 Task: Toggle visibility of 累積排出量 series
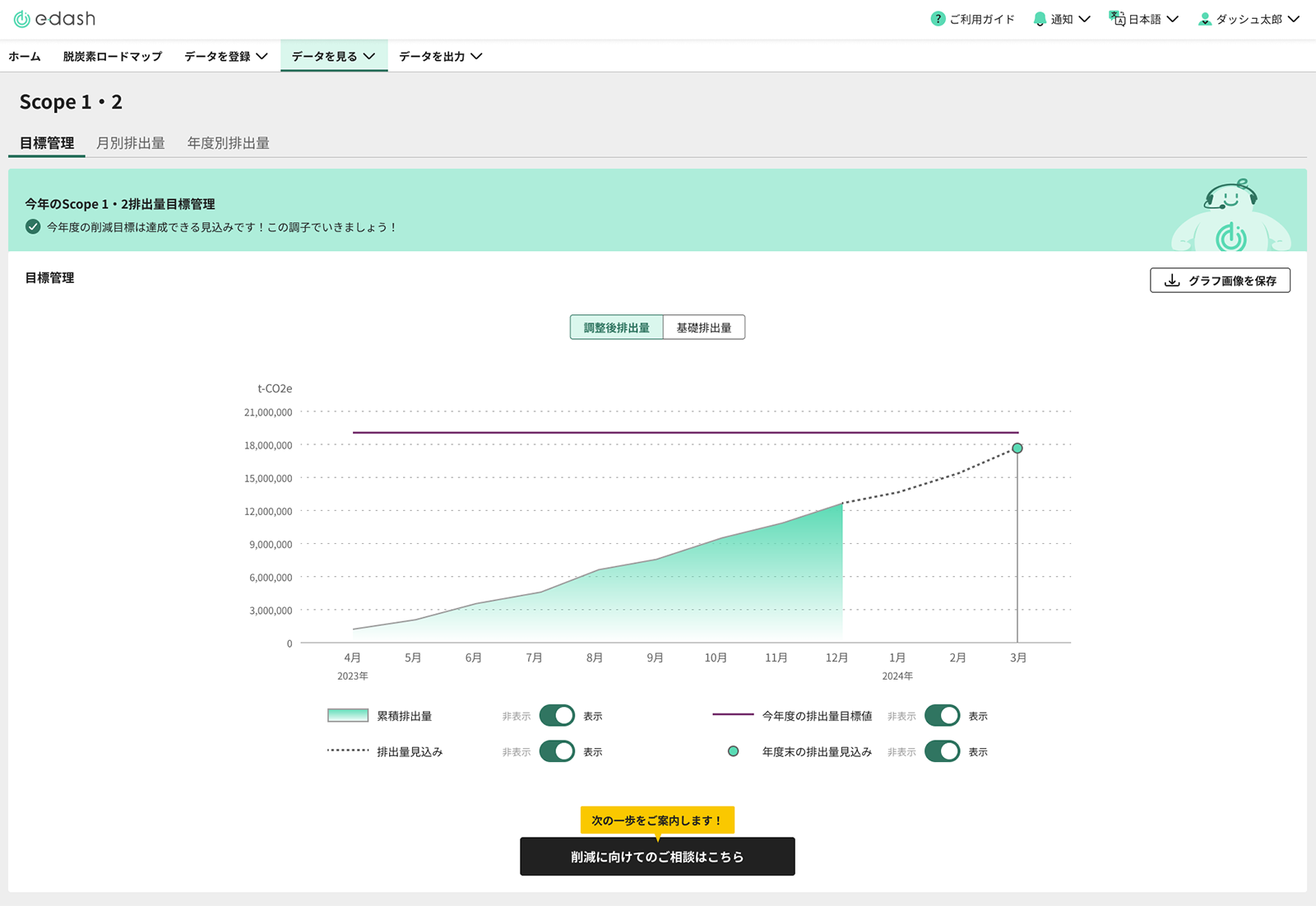click(x=558, y=715)
